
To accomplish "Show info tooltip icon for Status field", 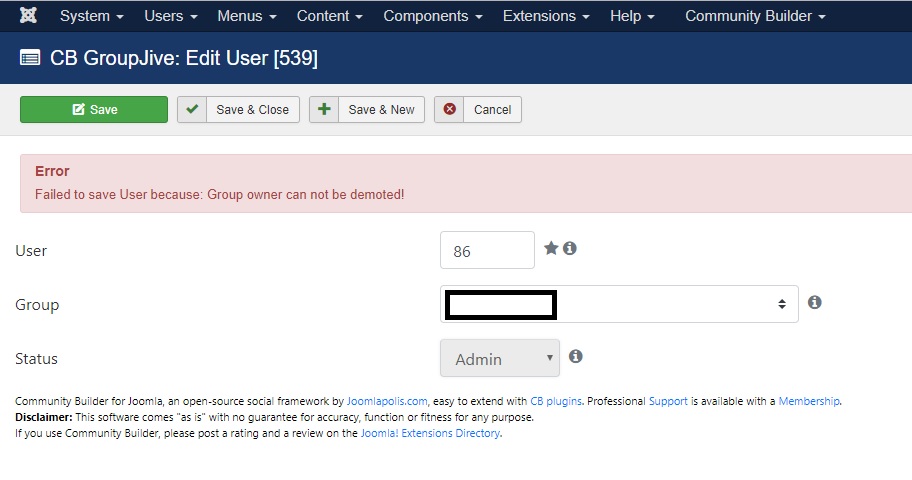I will tap(576, 356).
